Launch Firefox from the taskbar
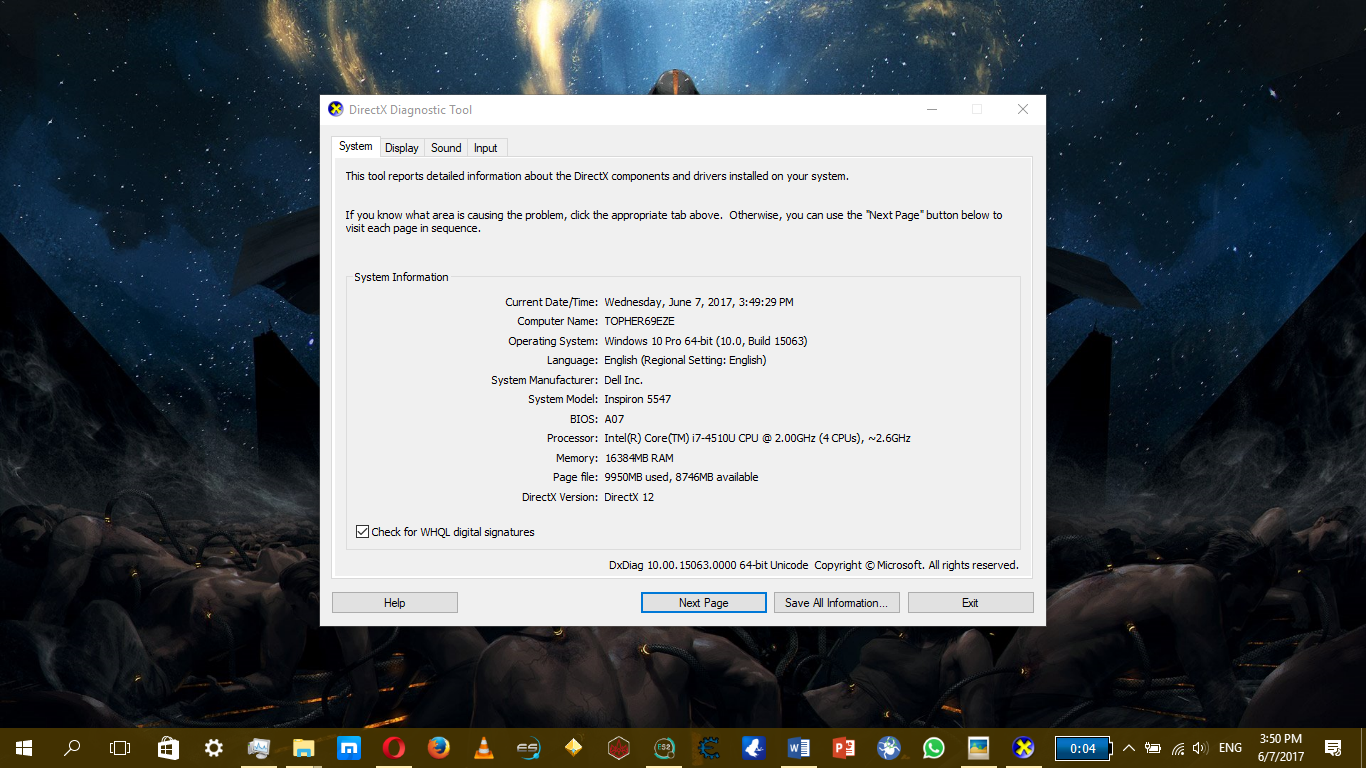 tap(439, 748)
